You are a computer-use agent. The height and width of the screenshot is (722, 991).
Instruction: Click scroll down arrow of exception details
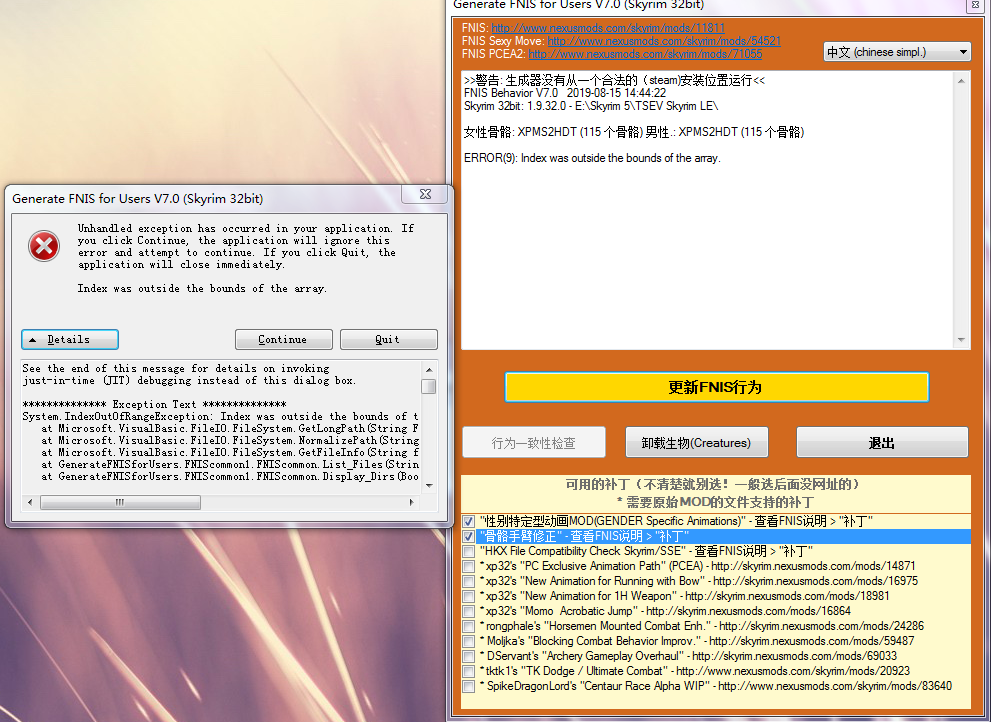click(x=429, y=486)
